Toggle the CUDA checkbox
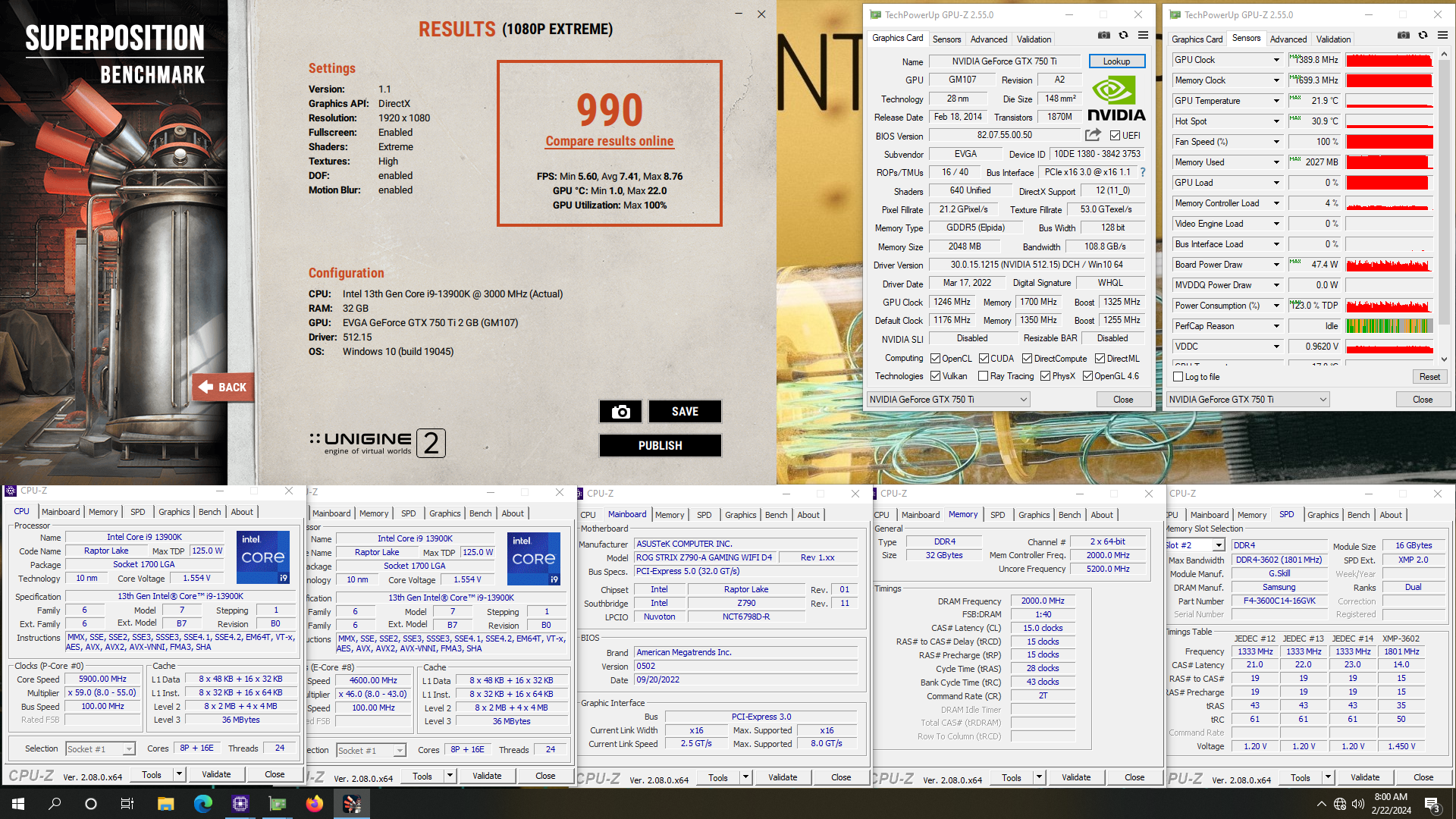Viewport: 1456px width, 819px height. 984,359
